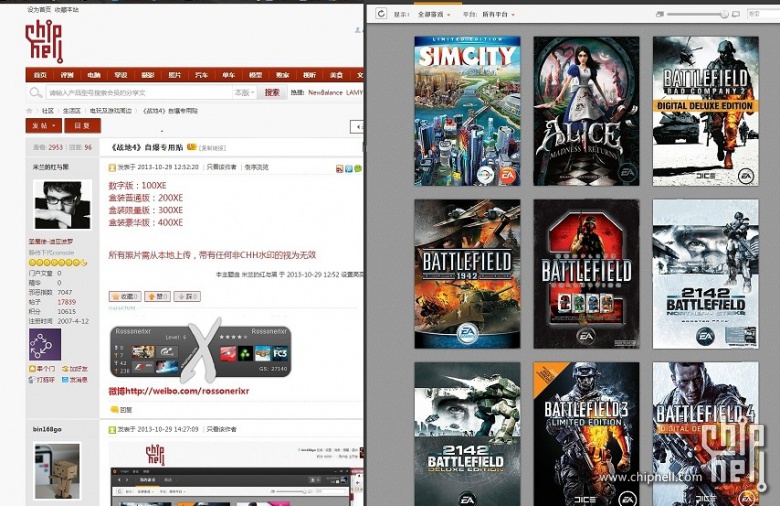Click user icon at top right of forum
Screen dimensions: 780x506
358,31
